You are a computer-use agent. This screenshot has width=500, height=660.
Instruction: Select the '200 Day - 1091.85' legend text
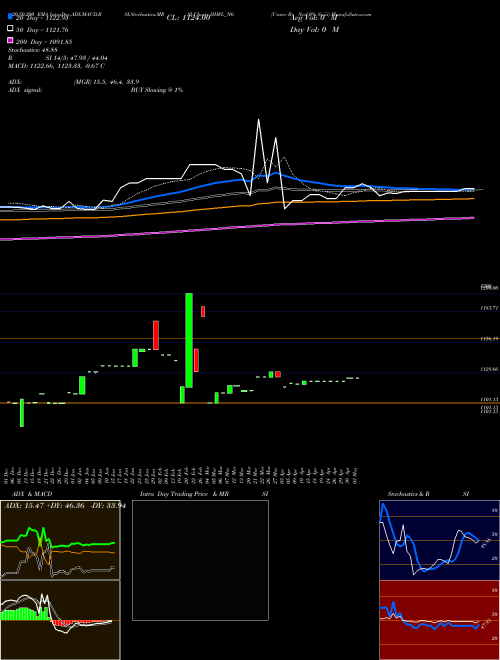click(x=44, y=42)
